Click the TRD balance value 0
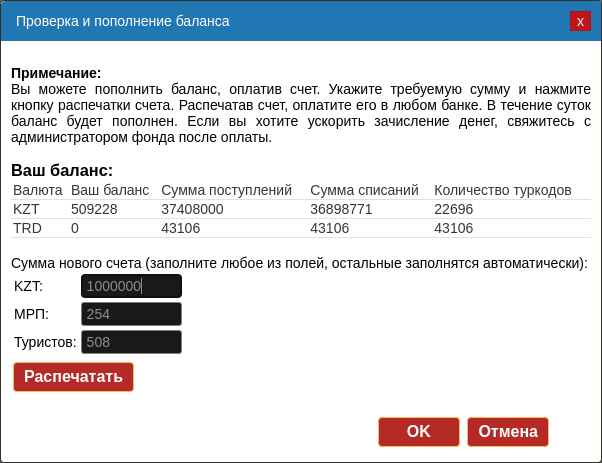Viewport: 602px width, 463px height. pos(75,228)
